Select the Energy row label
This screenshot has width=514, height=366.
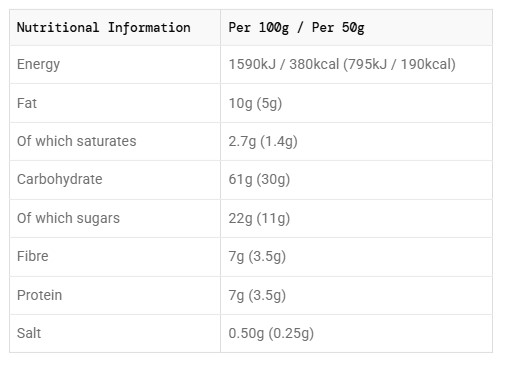39,64
